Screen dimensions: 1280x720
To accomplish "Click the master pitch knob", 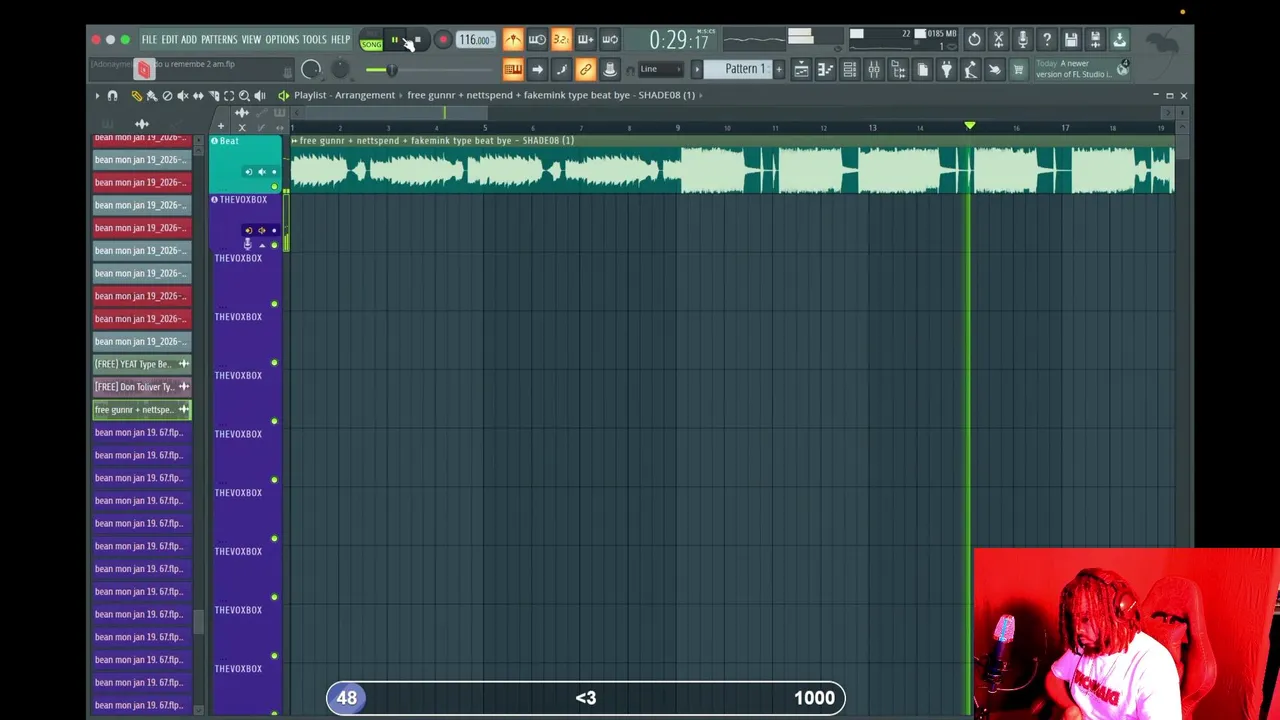I will tap(340, 69).
